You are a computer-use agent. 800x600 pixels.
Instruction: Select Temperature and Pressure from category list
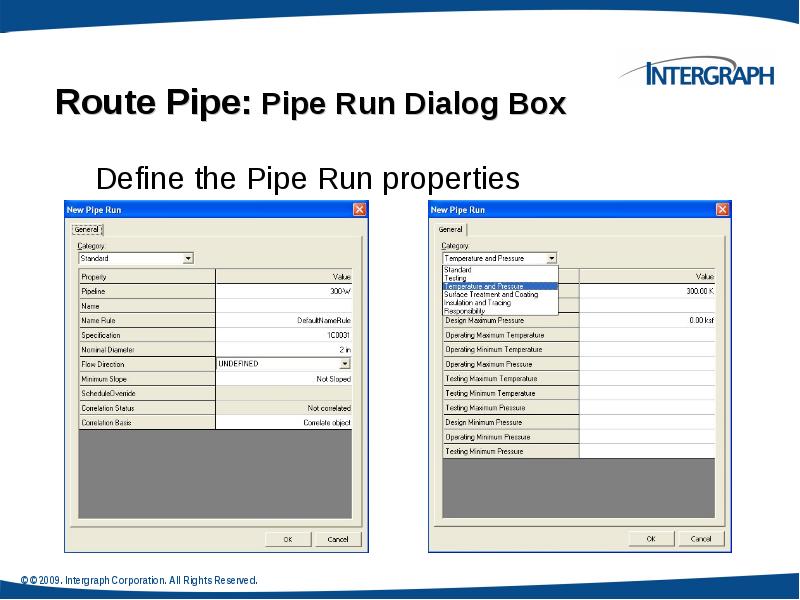[x=490, y=286]
